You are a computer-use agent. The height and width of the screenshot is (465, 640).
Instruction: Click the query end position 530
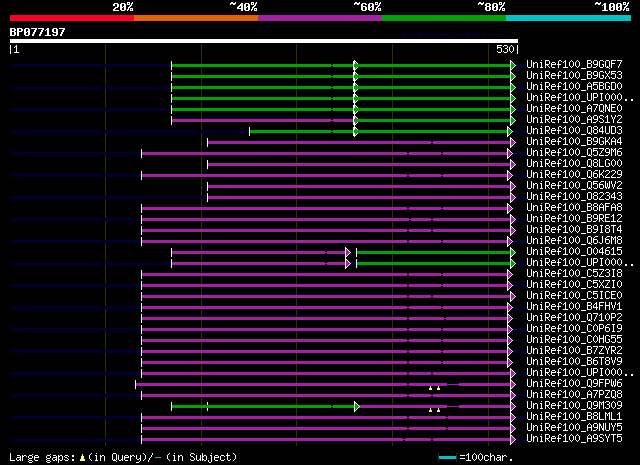click(x=505, y=49)
